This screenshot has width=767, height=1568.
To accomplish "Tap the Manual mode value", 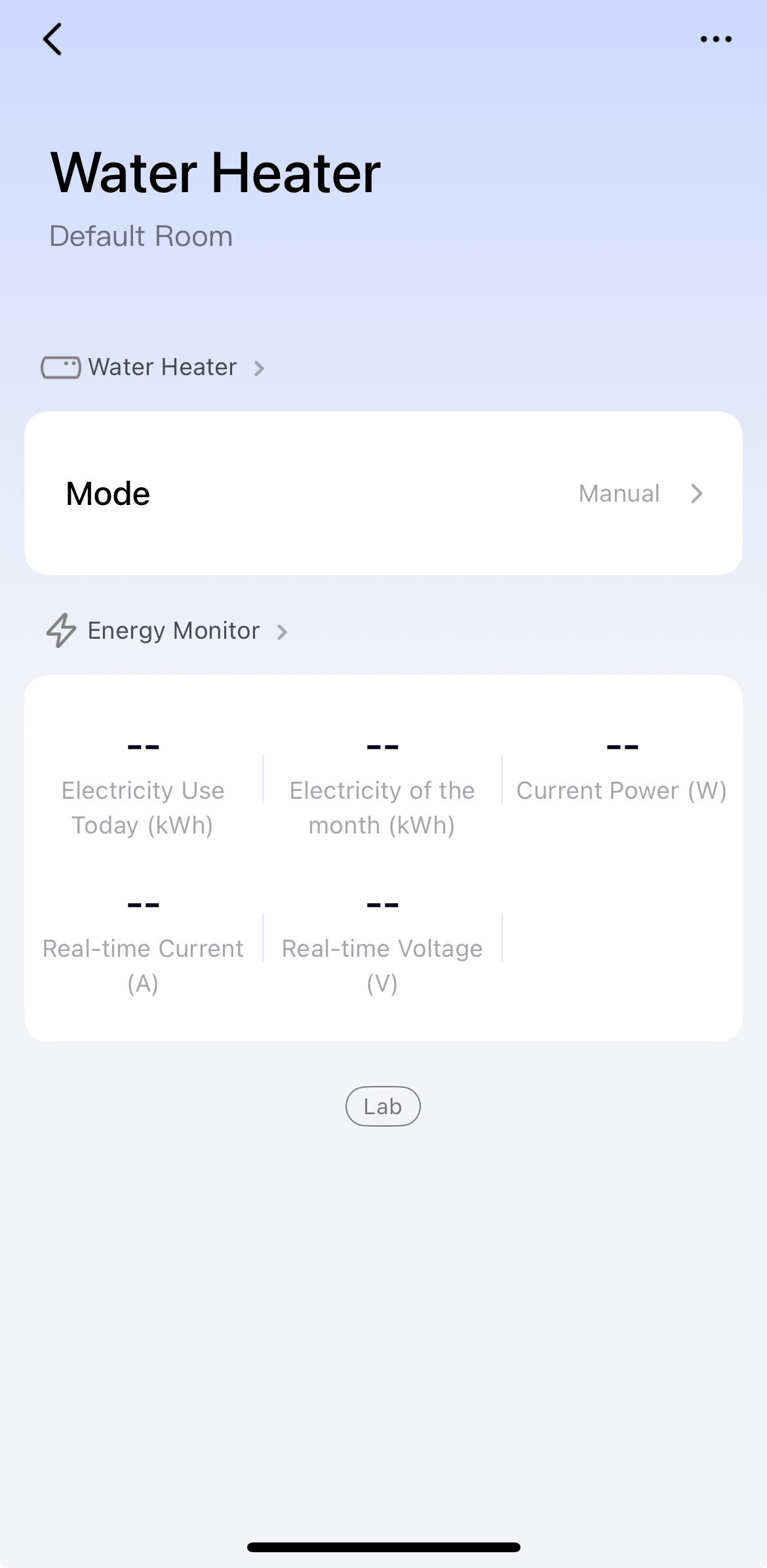I will [619, 494].
